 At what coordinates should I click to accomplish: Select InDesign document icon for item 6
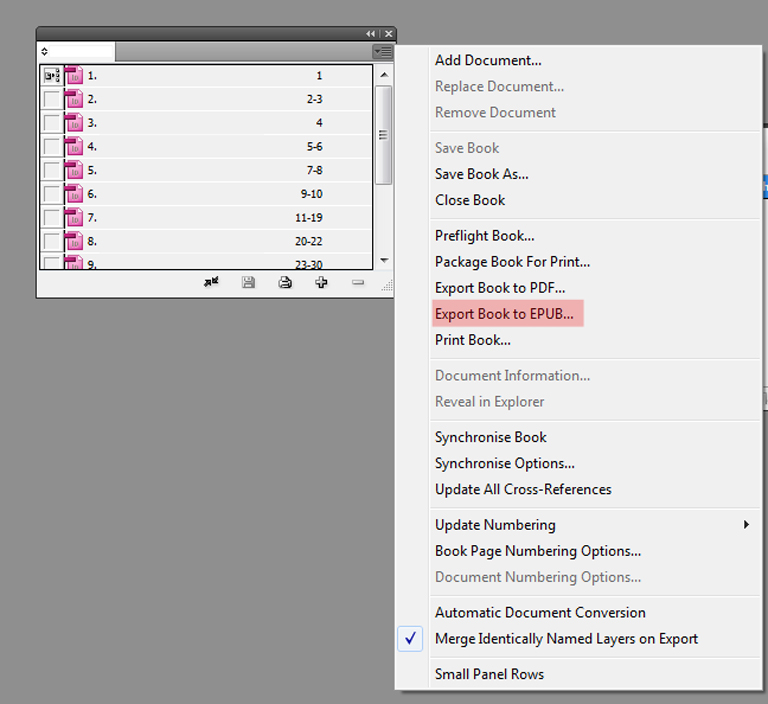74,194
